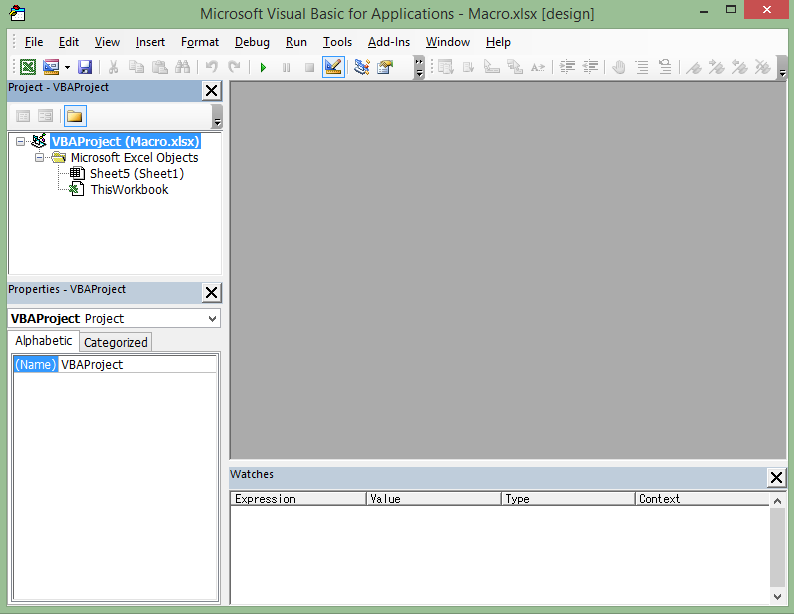Open the Help menu
The image size is (794, 614).
[498, 42]
